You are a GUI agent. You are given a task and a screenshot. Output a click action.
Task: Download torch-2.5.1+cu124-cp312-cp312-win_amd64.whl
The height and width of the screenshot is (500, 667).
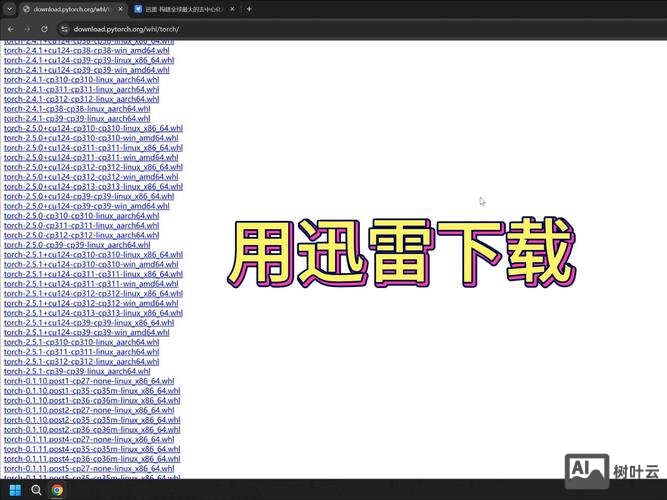click(x=91, y=303)
